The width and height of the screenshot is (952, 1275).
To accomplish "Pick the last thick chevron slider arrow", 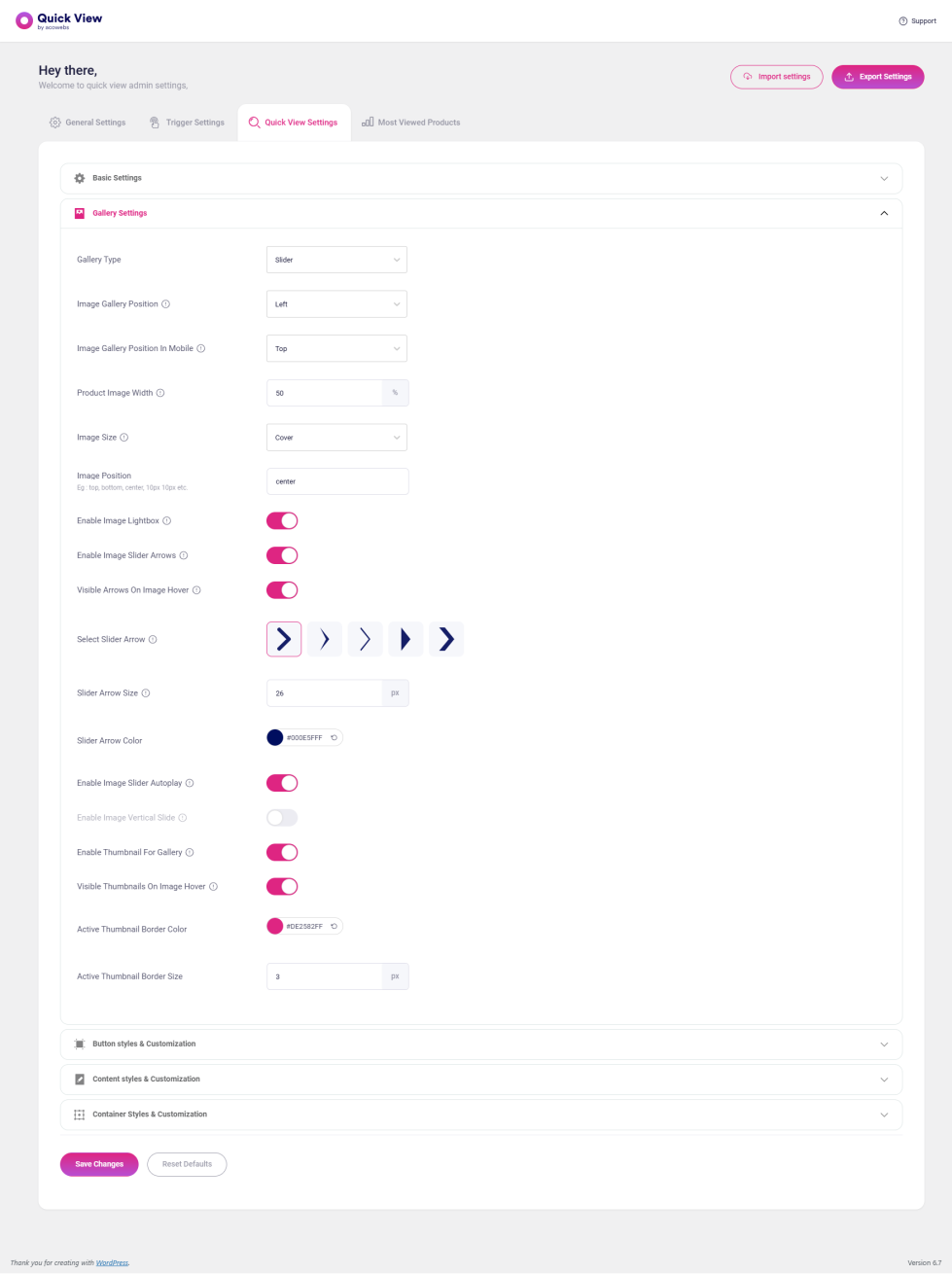I will 446,639.
